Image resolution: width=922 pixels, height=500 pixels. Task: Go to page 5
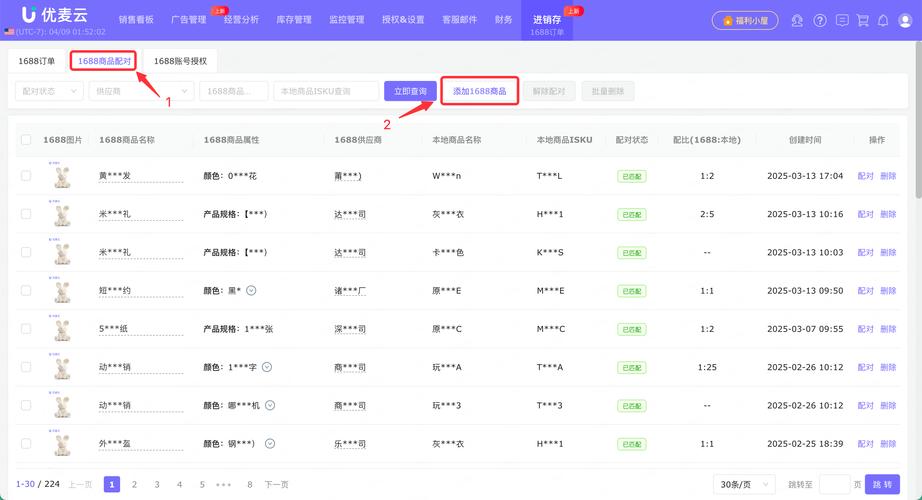click(x=202, y=485)
